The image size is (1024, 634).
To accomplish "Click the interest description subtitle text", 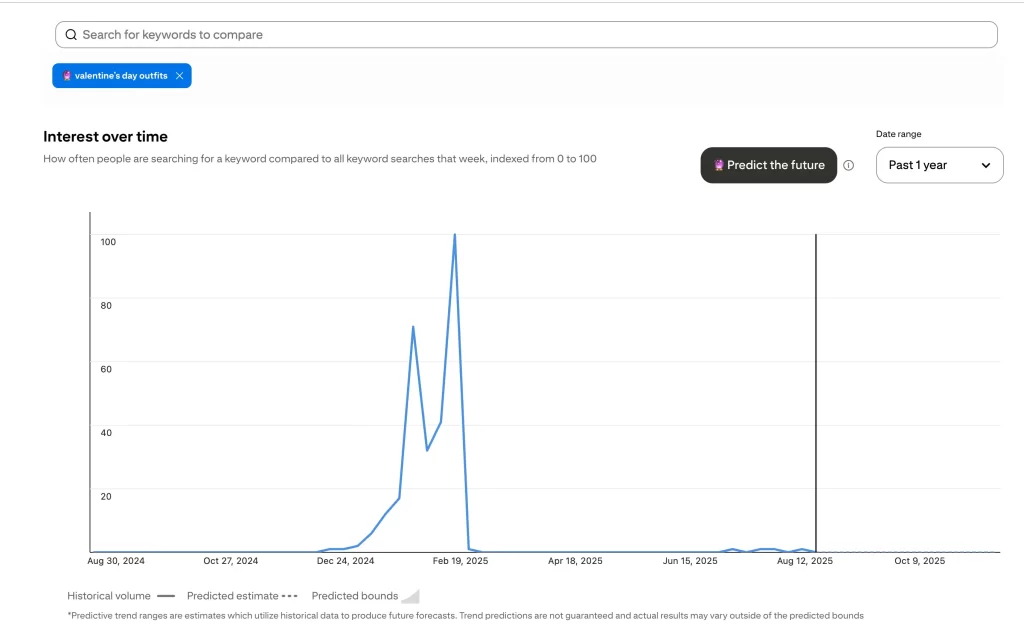I will pos(320,159).
